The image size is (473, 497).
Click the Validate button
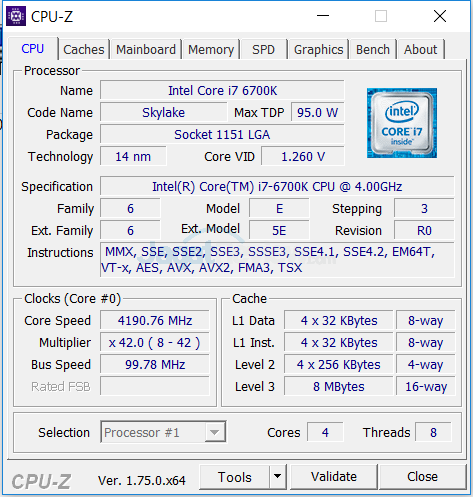click(x=334, y=477)
